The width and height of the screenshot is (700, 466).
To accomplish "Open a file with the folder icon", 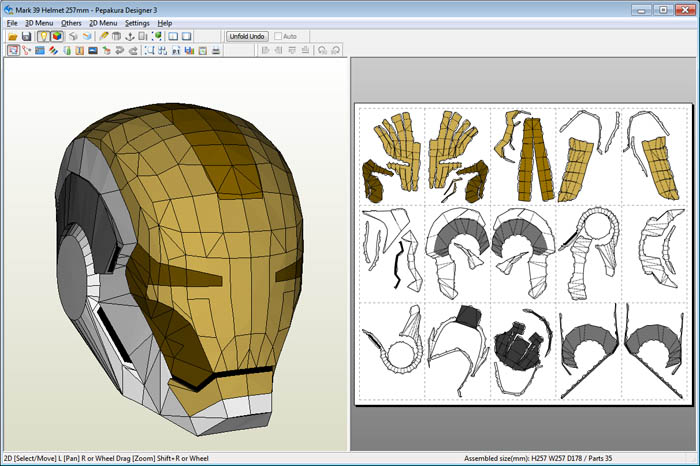I will click(x=13, y=37).
